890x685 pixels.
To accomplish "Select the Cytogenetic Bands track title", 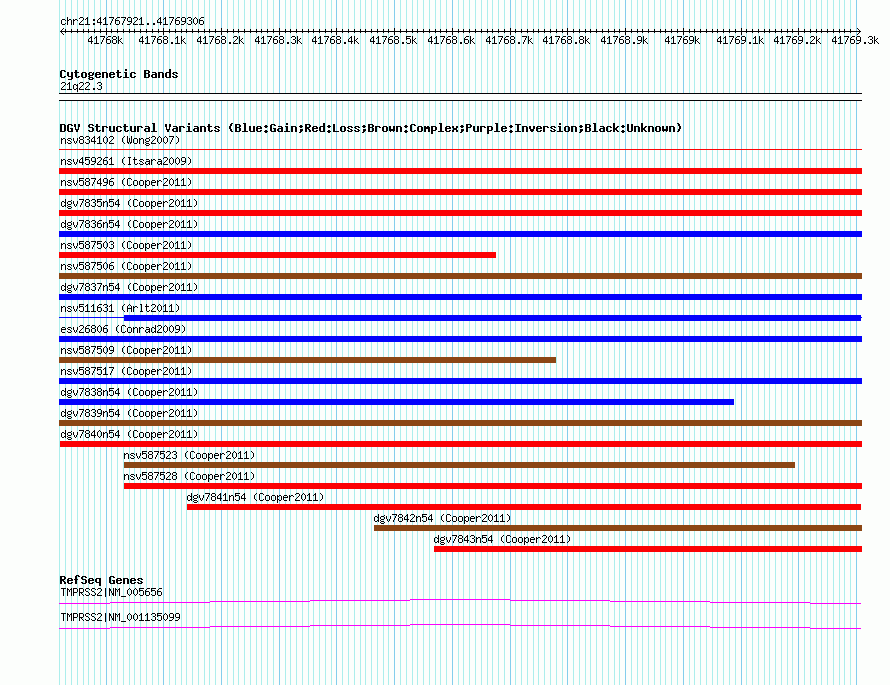I will coord(119,74).
